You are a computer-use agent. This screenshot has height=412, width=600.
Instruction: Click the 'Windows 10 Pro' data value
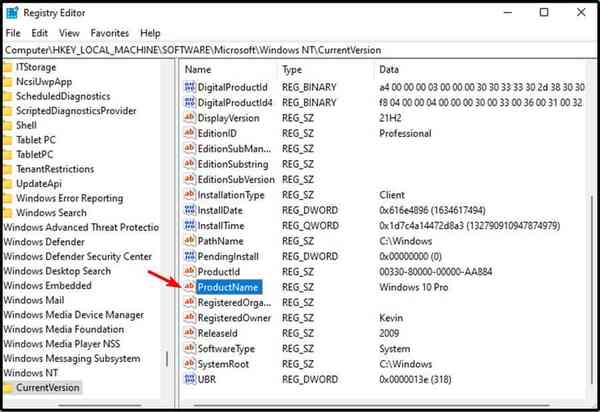413,287
